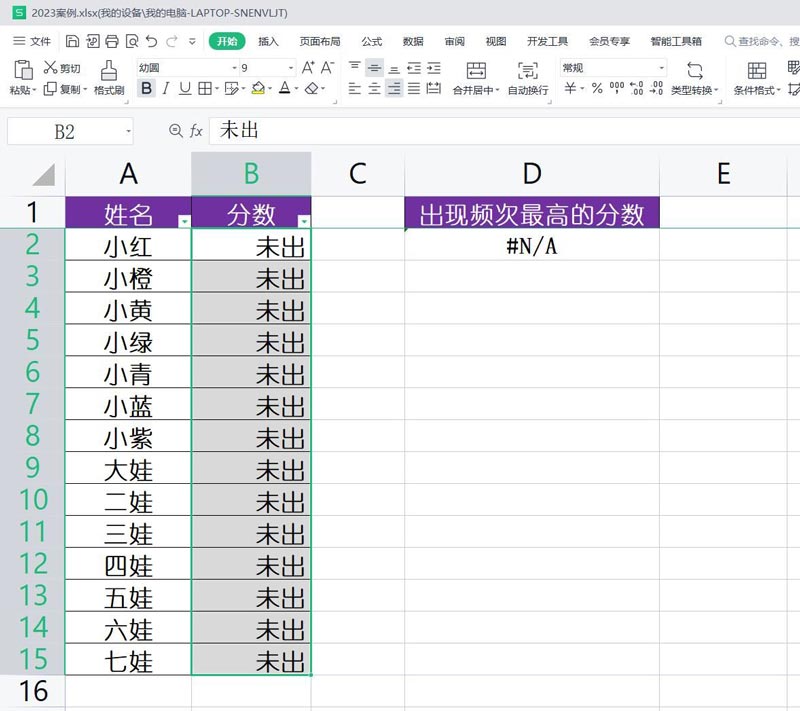Click the Cut (剪切) scissors icon
The width and height of the screenshot is (800, 711).
click(50, 67)
